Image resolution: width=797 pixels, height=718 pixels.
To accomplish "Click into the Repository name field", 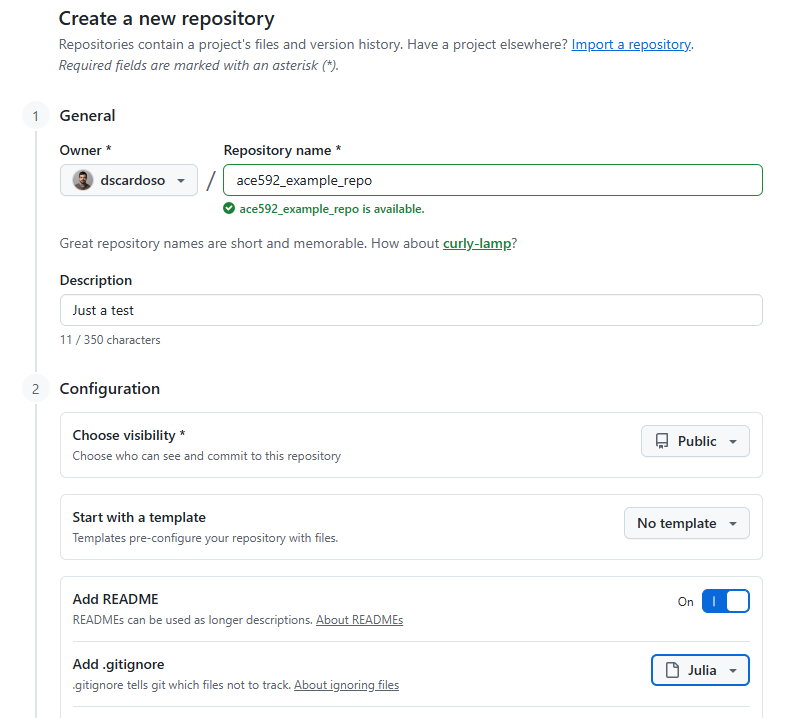I will point(492,180).
